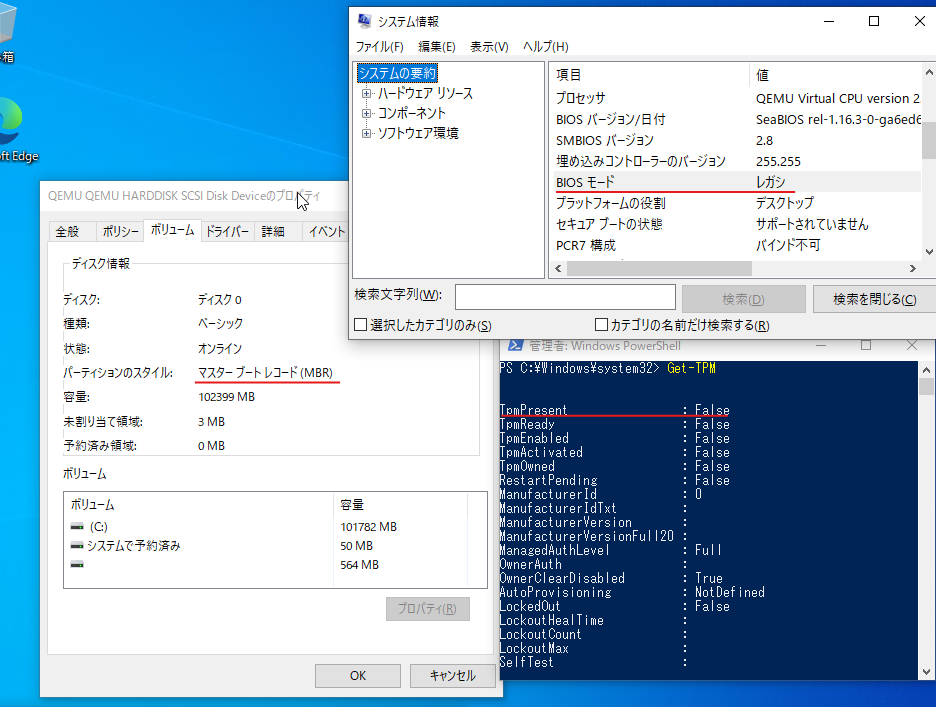Click the 項目 column header
This screenshot has height=707, width=936.
tap(650, 75)
